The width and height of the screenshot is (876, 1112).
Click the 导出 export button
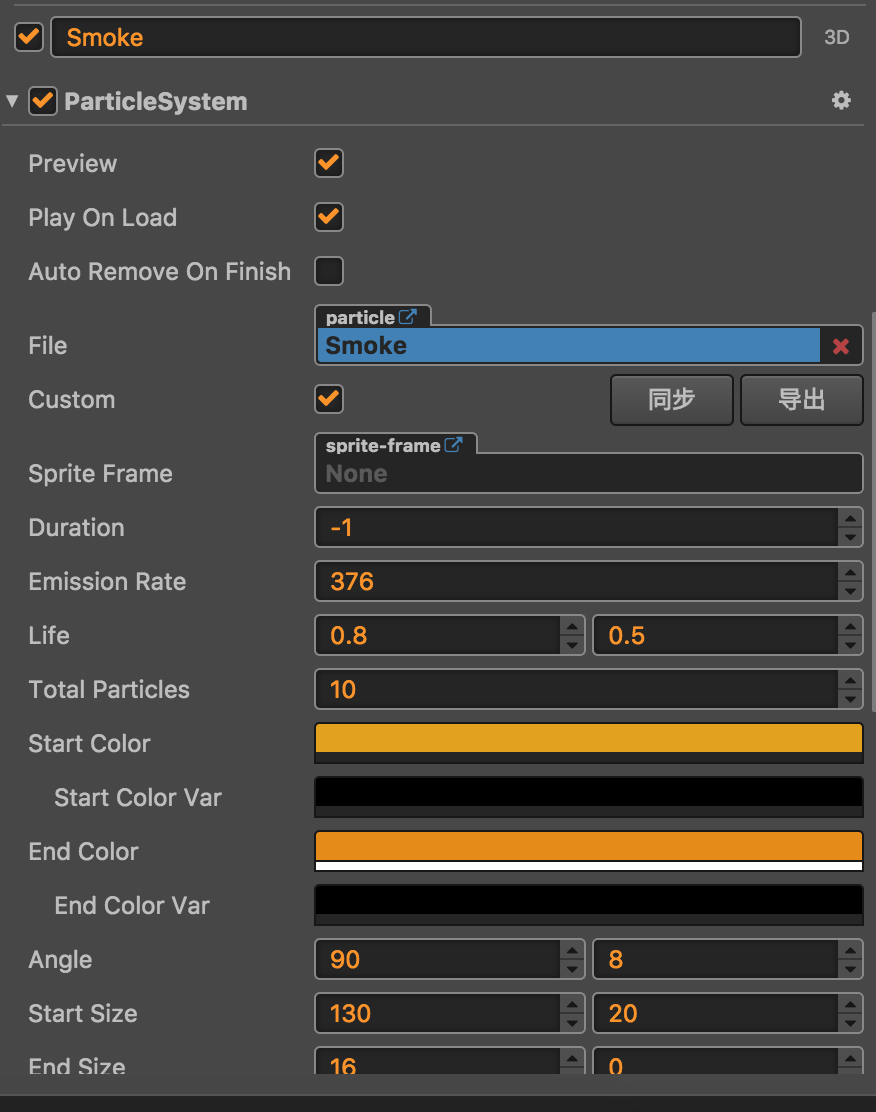coord(801,400)
